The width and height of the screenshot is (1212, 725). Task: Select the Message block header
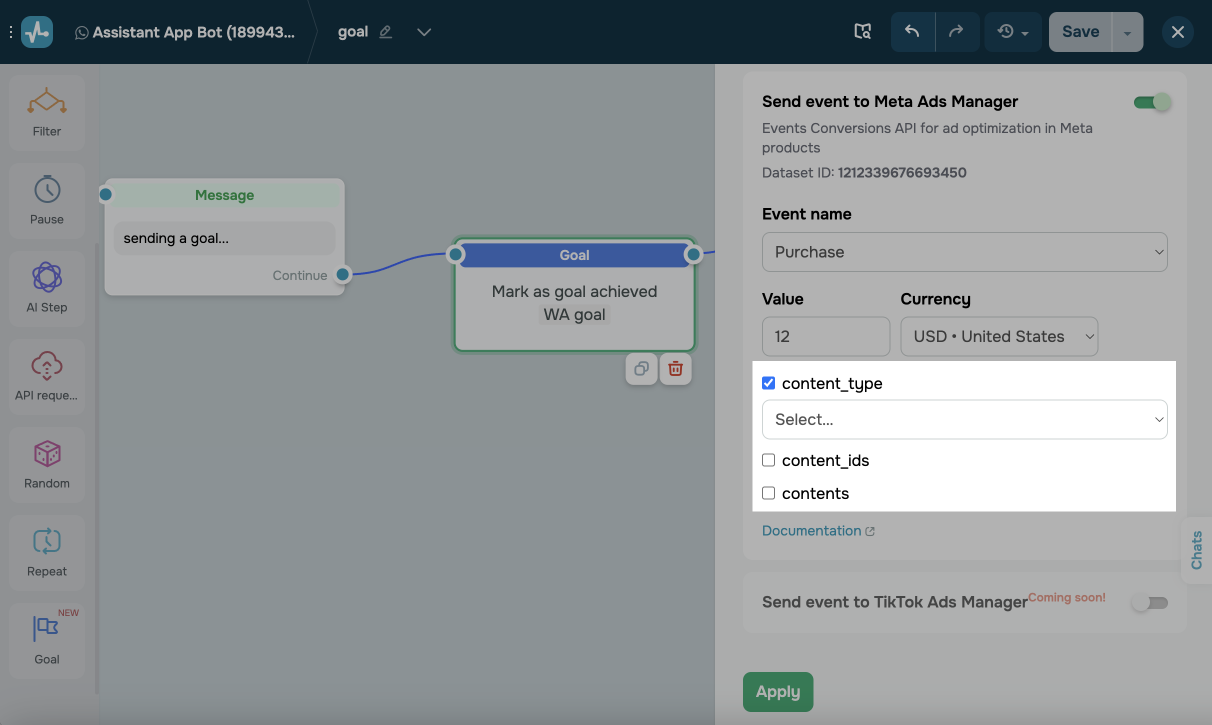point(225,195)
